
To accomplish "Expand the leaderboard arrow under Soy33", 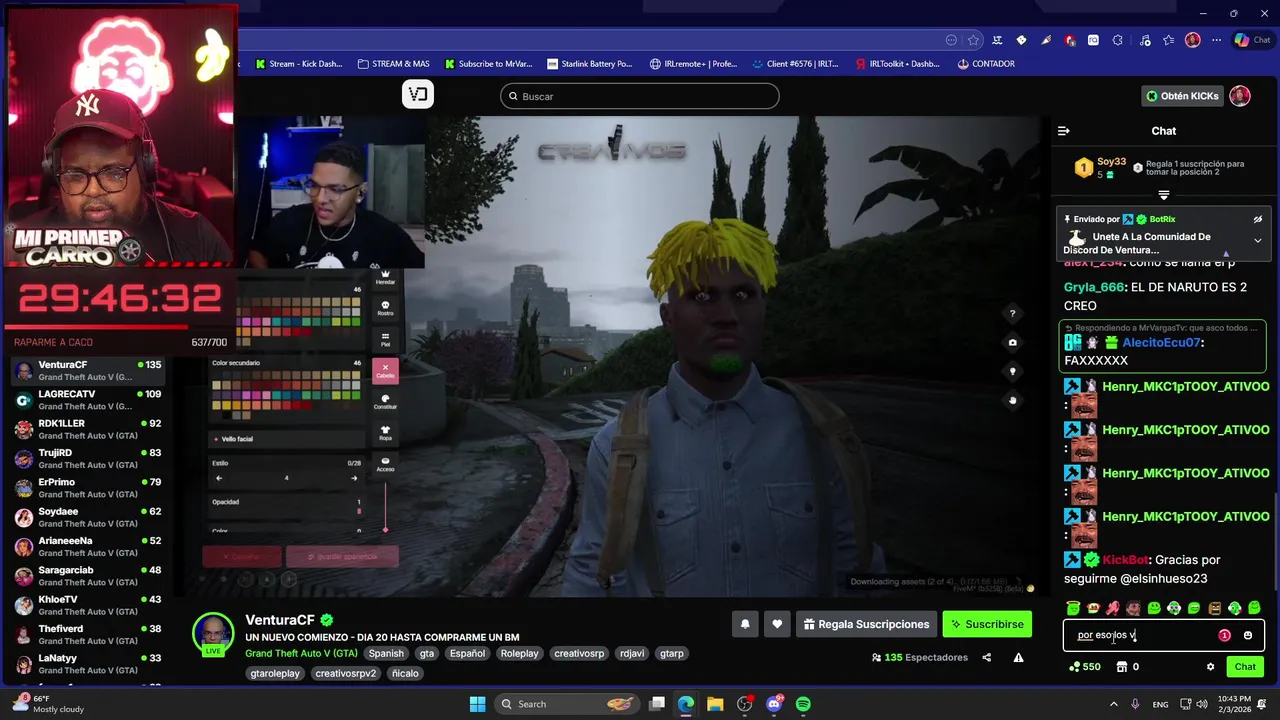I will point(1164,195).
